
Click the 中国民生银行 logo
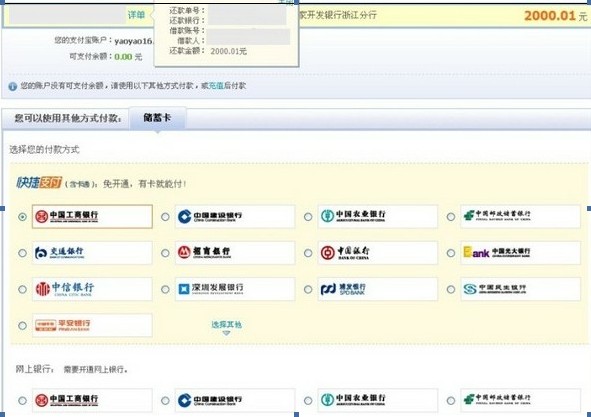[x=495, y=289]
